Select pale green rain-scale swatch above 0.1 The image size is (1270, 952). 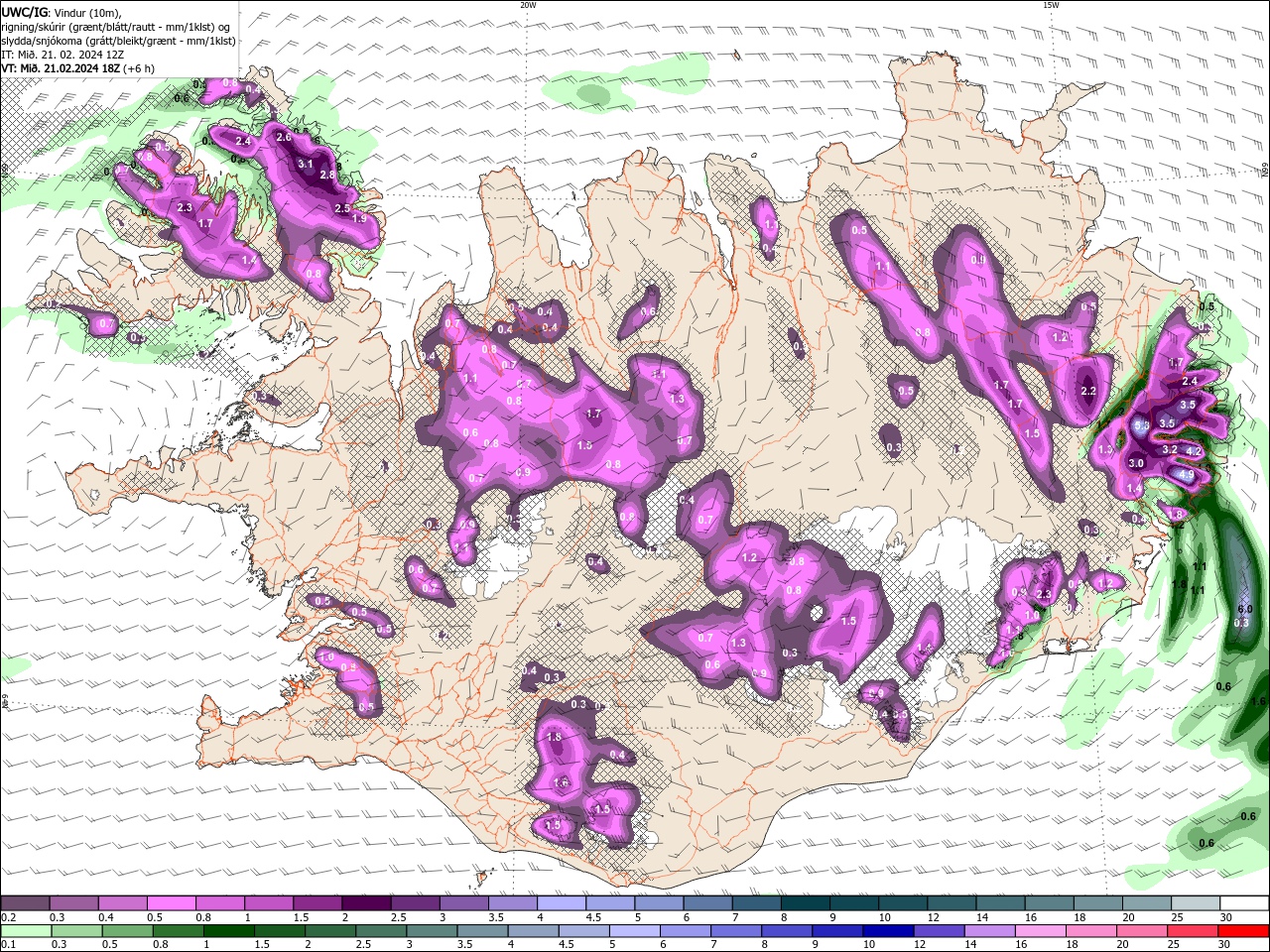25,932
